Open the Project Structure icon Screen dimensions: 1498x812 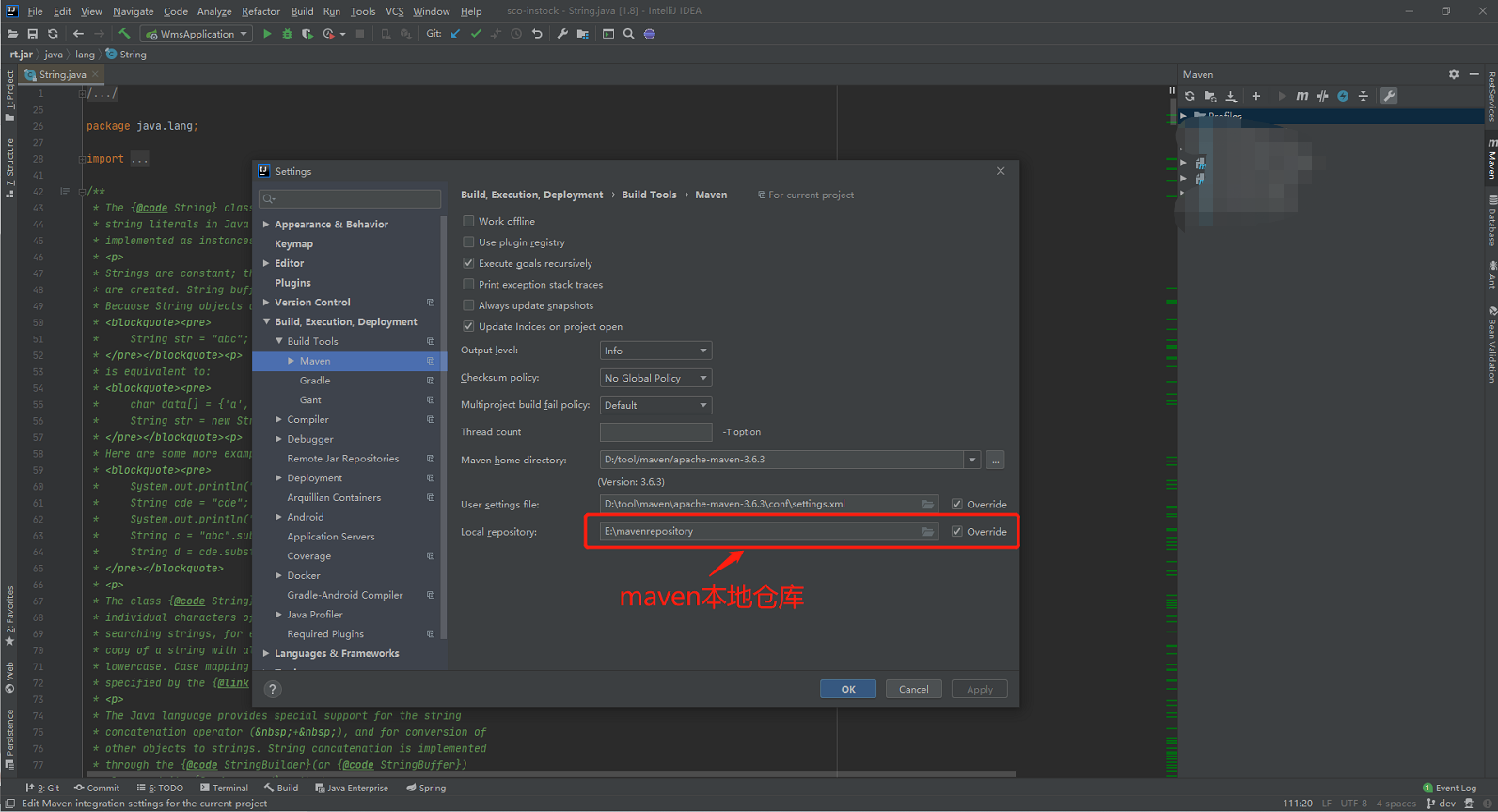pos(583,34)
